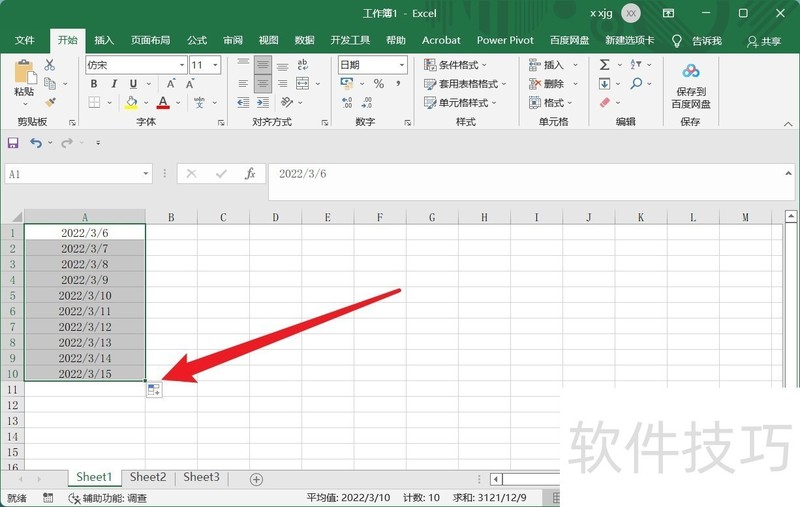This screenshot has width=800, height=507.
Task: Open the 文件 File tab
Action: click(24, 40)
